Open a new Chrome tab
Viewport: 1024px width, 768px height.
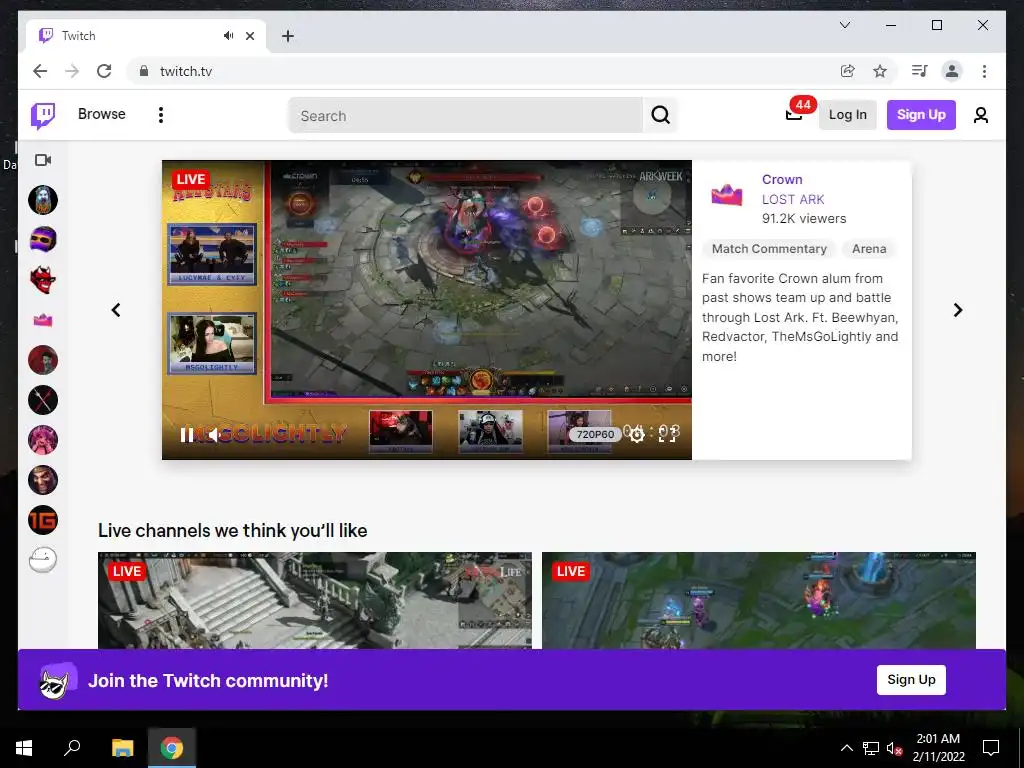287,36
